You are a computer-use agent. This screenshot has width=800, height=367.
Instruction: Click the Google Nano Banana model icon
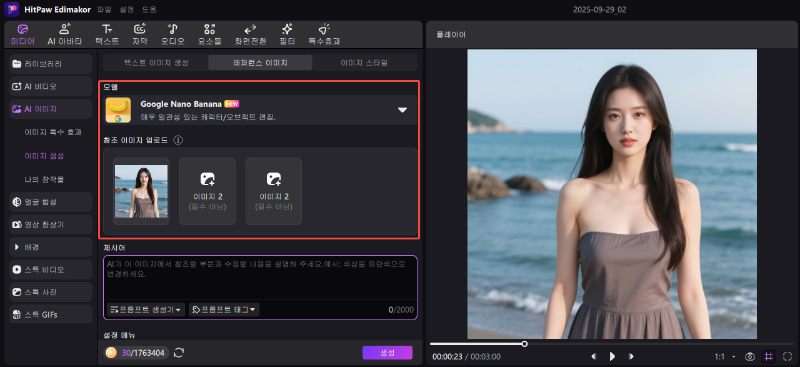click(x=118, y=110)
